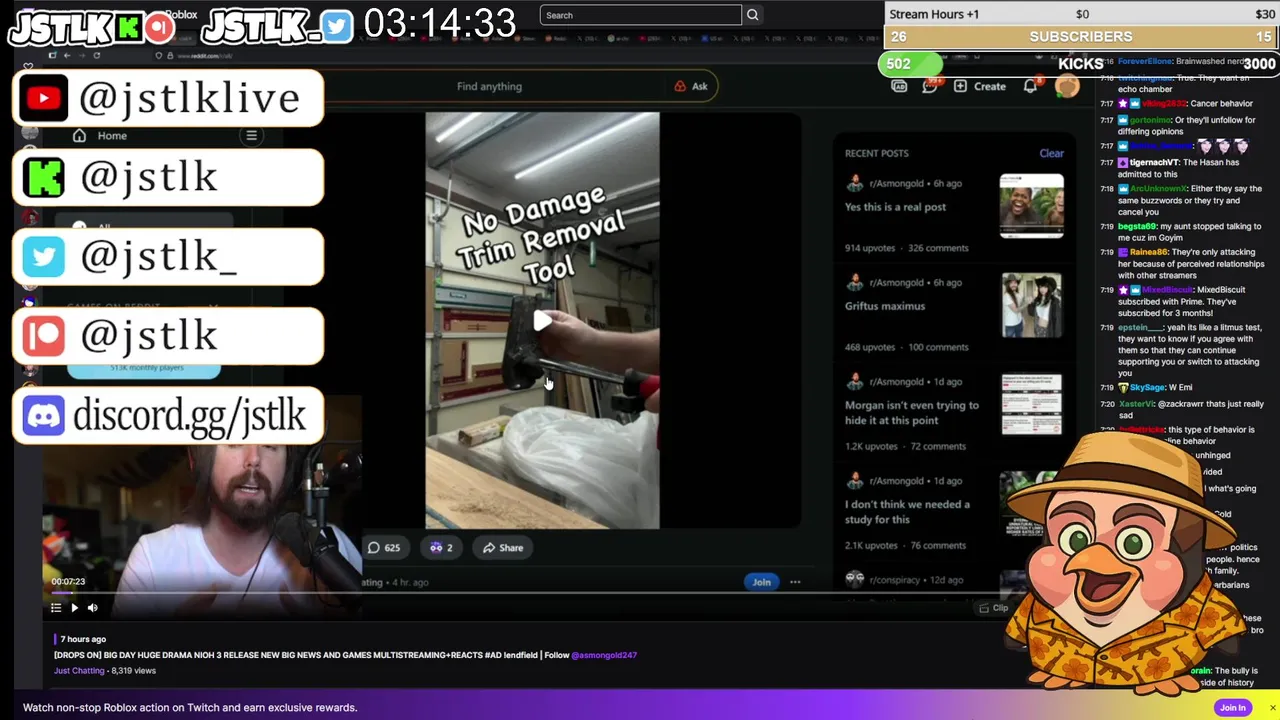Open the Reddit chat icon

point(930,86)
